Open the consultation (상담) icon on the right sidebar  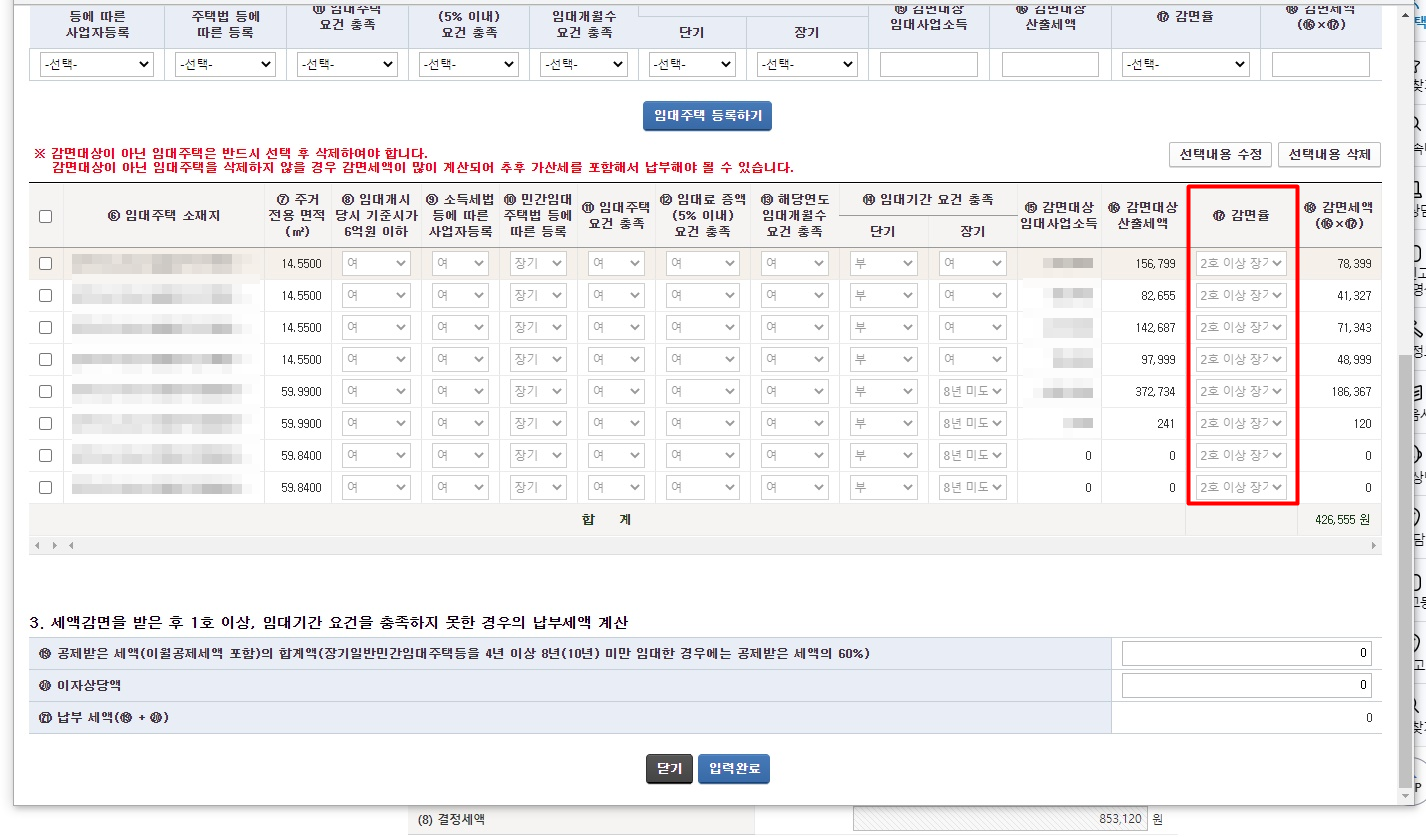click(x=1419, y=192)
